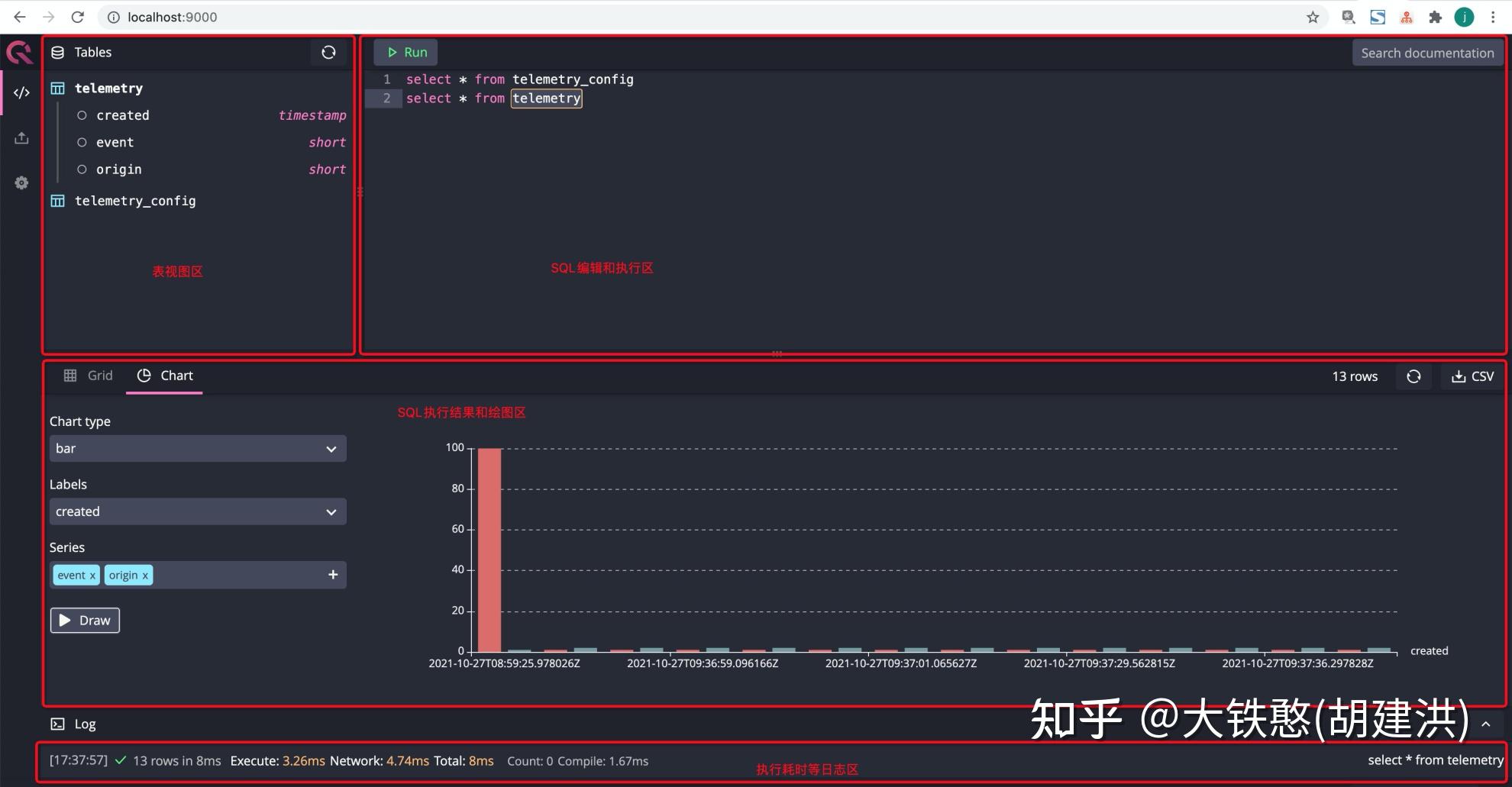Click the Draw button
Viewport: 1512px width, 787px height.
[84, 620]
